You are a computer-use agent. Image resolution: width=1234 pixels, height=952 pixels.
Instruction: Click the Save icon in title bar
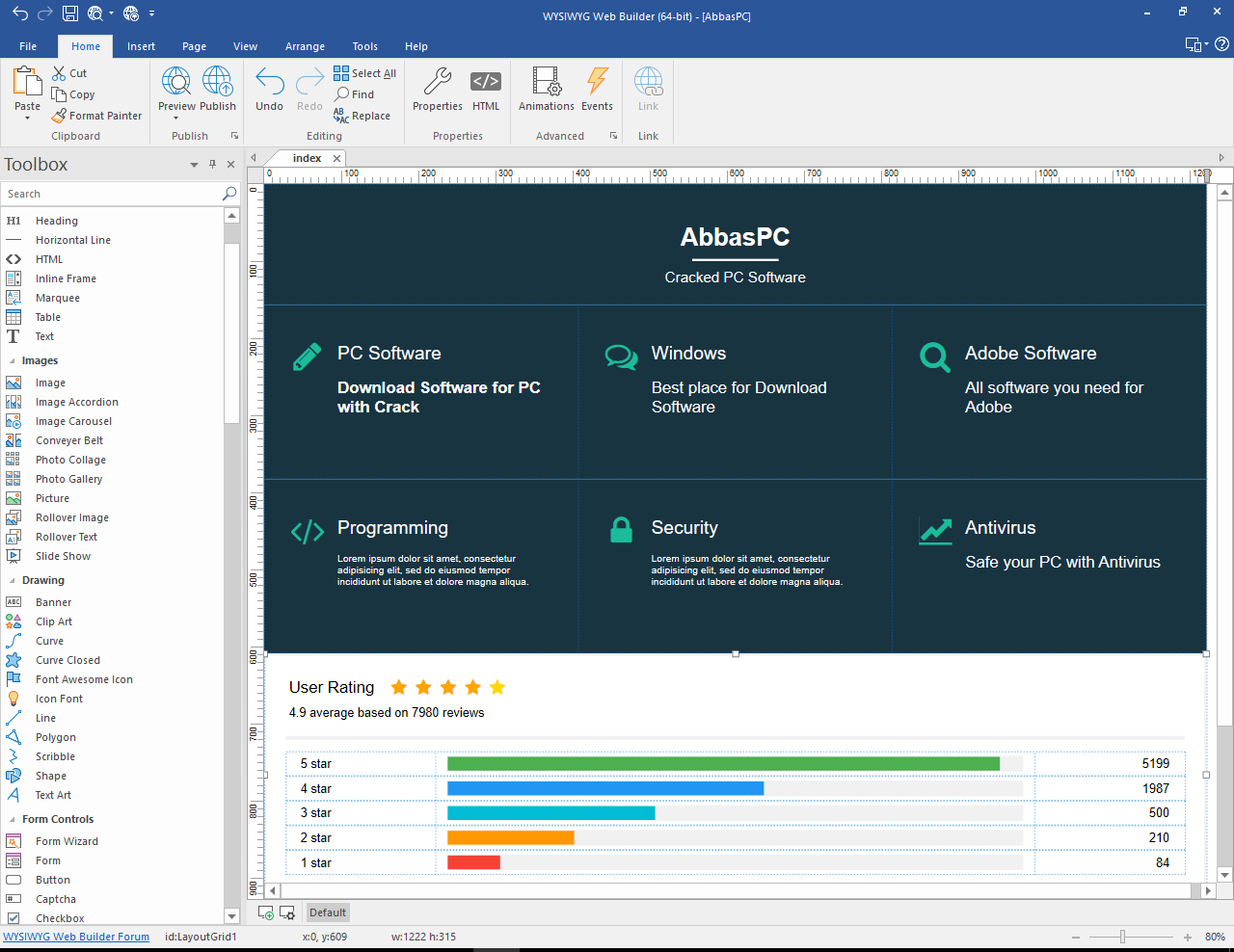point(70,13)
